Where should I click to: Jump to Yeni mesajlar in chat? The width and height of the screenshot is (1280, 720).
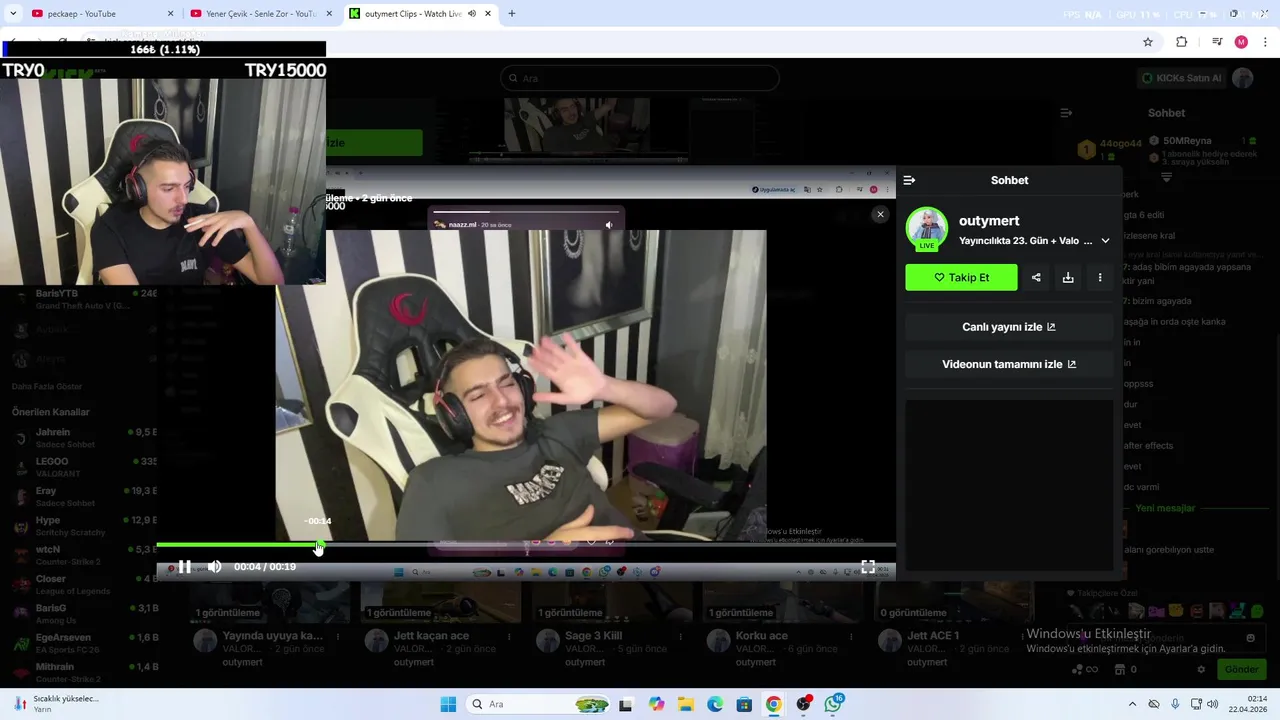click(x=1165, y=508)
